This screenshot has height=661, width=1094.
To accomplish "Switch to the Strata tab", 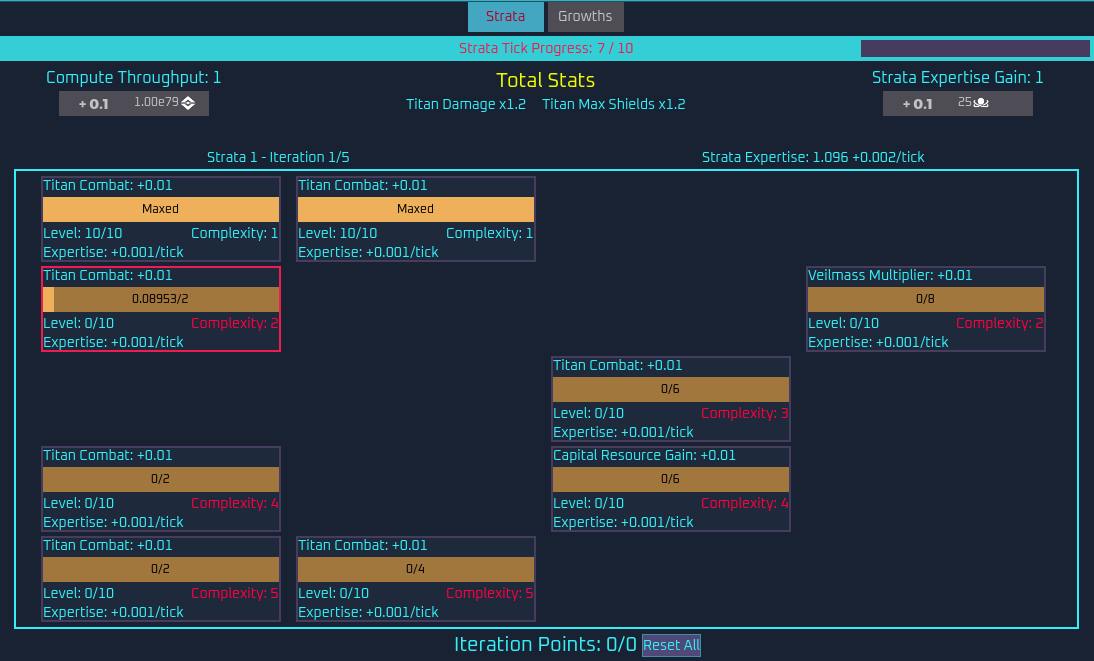I will tap(506, 17).
